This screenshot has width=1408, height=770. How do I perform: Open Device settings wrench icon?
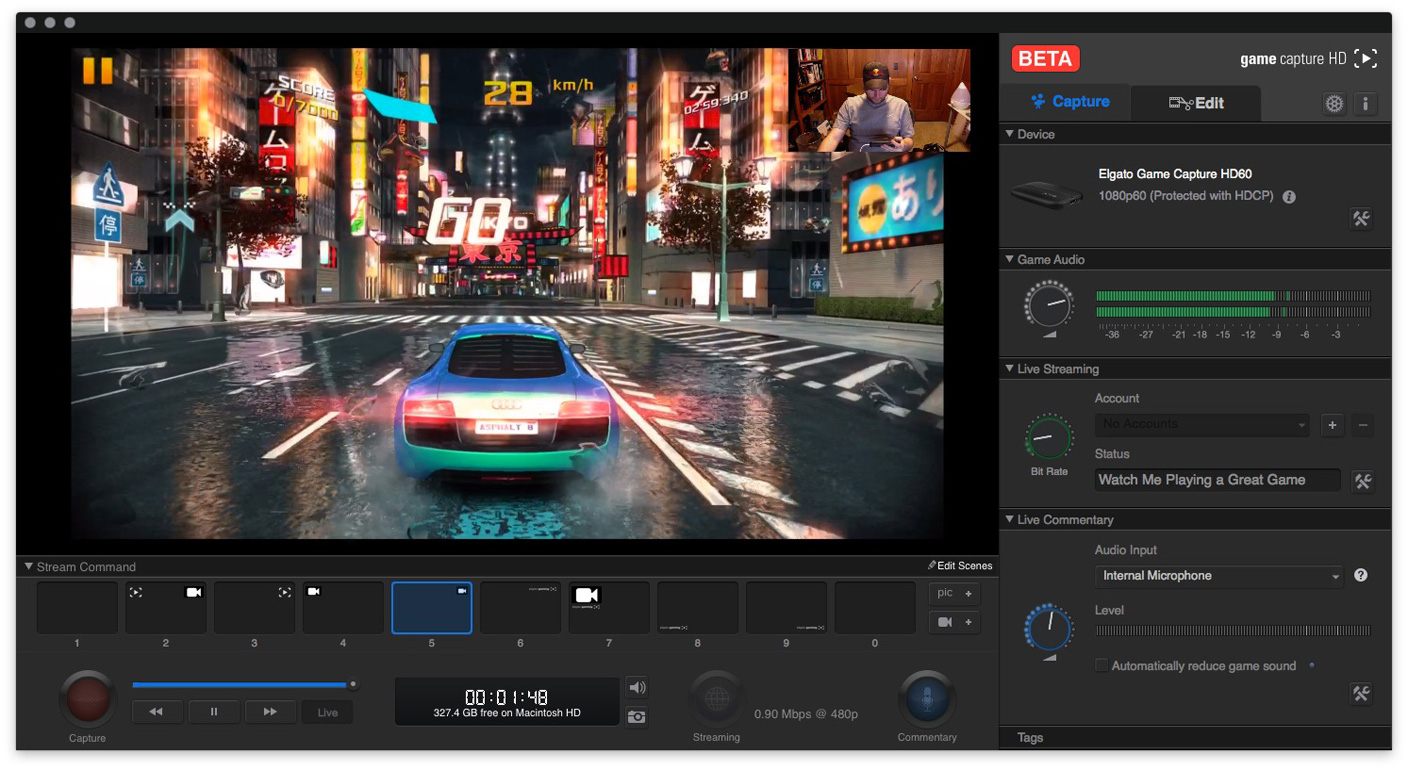pos(1361,219)
